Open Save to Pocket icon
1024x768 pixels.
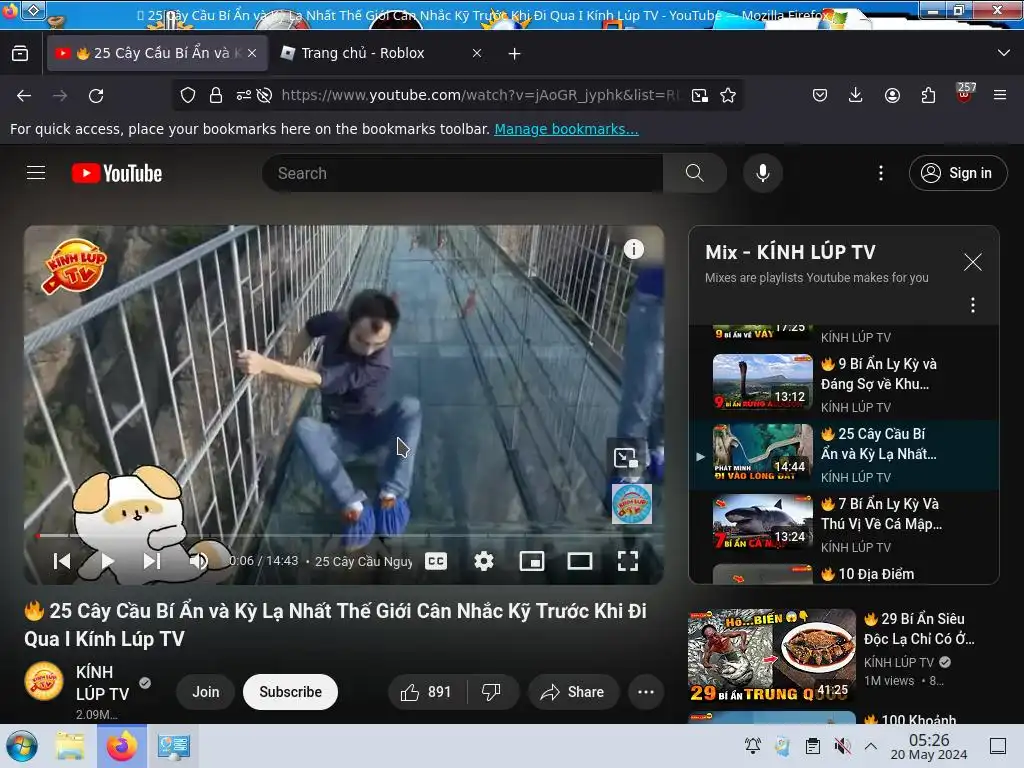[x=820, y=95]
